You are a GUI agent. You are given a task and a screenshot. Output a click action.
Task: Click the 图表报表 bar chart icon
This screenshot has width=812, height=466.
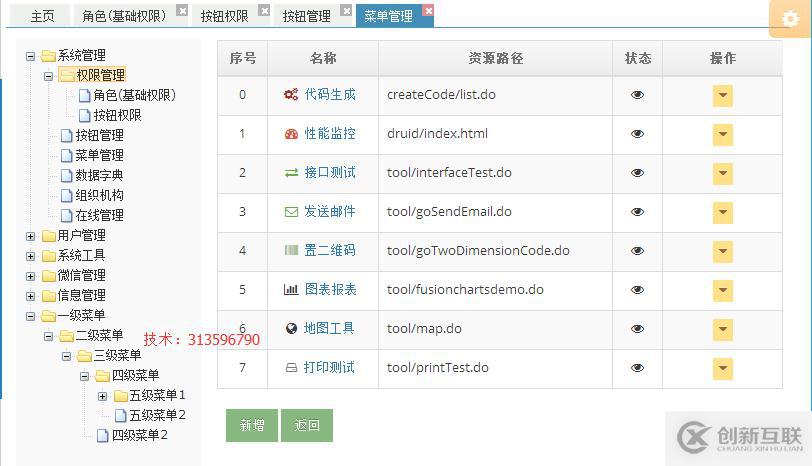291,289
